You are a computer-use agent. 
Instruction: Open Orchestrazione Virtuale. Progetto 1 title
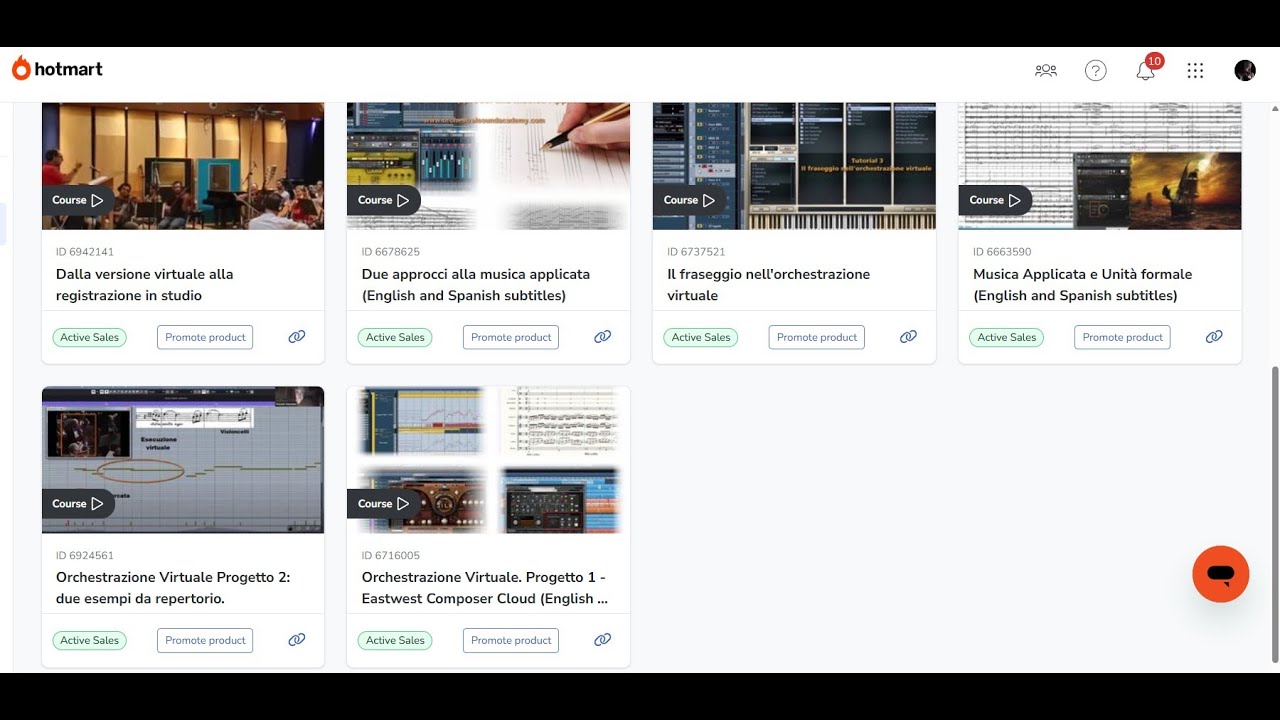point(485,588)
